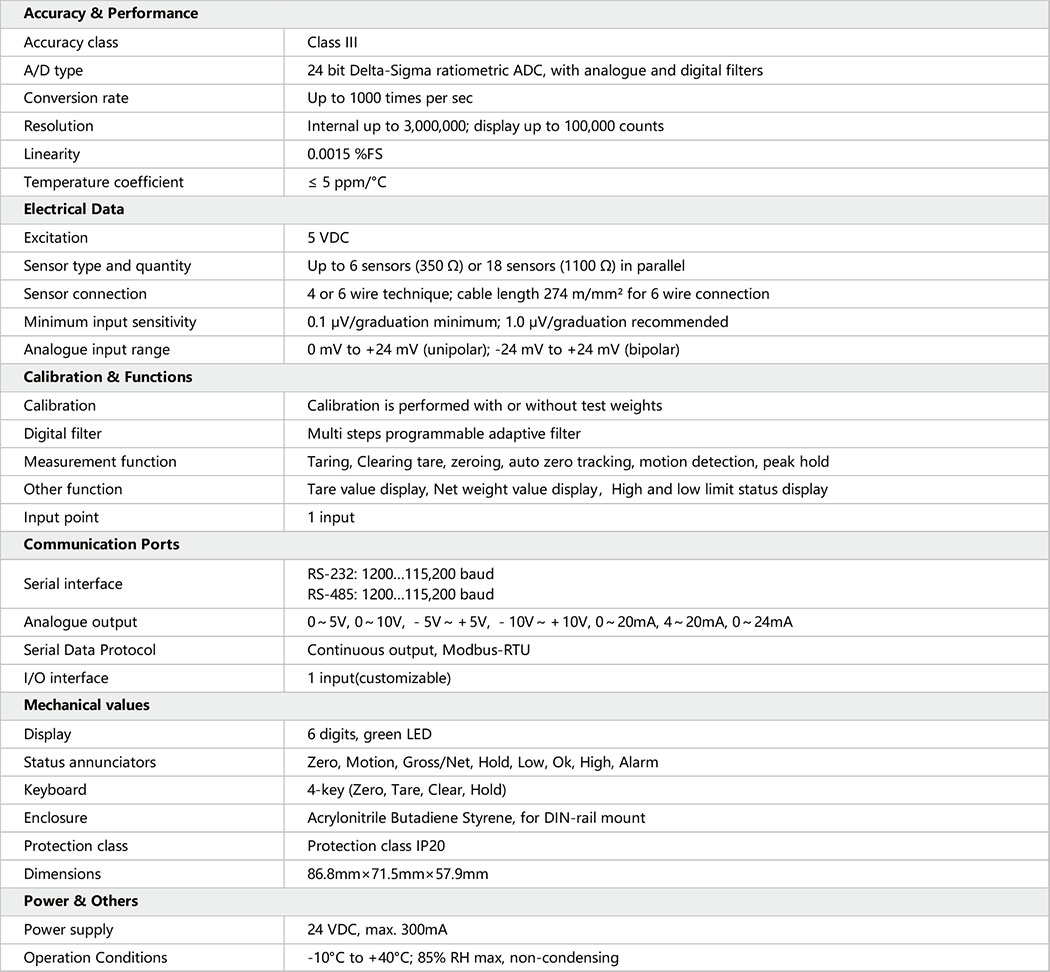Select the Operation Conditions row label
This screenshot has height=972, width=1050.
96,958
